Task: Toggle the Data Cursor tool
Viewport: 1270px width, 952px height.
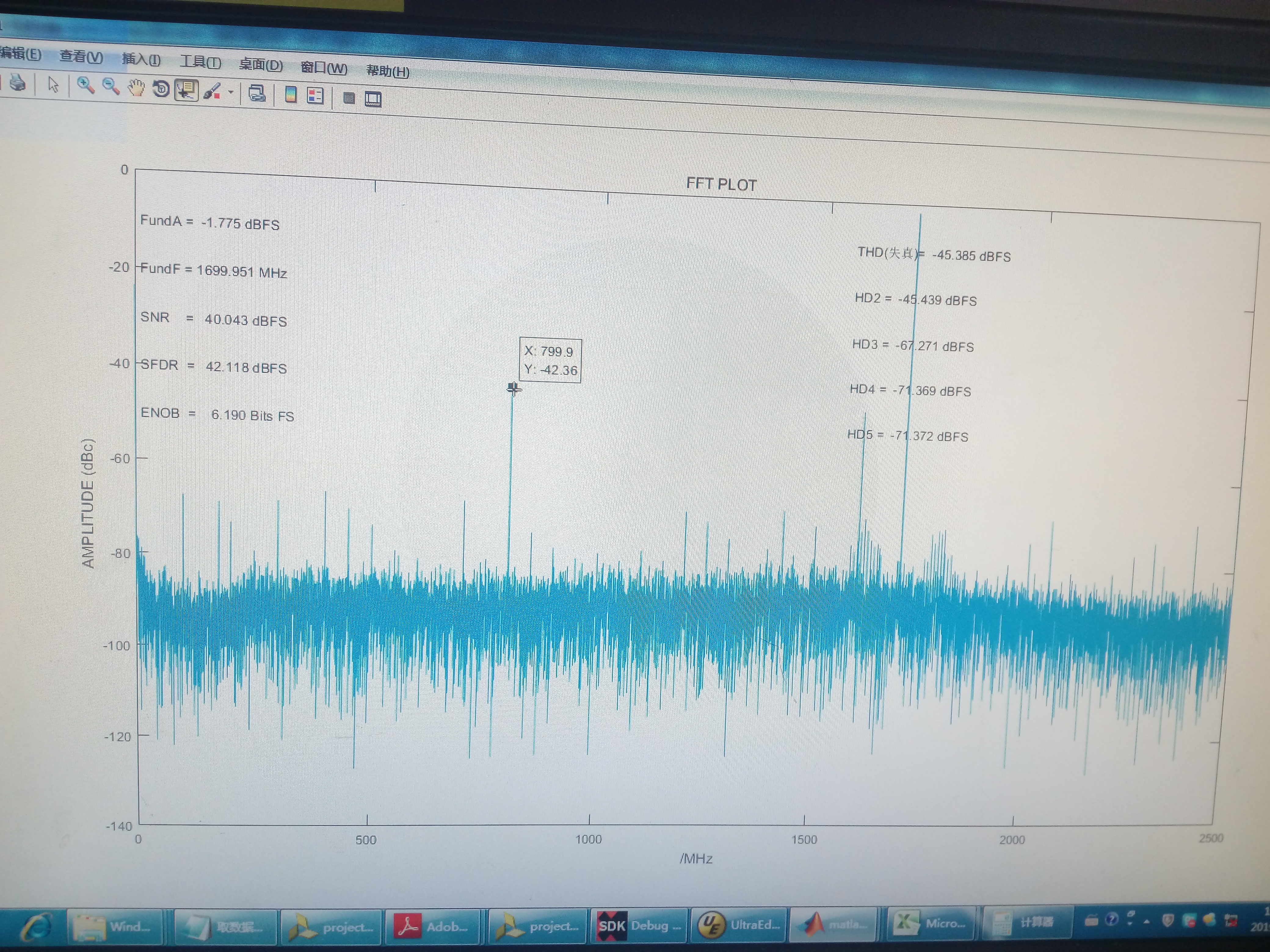Action: (x=187, y=91)
